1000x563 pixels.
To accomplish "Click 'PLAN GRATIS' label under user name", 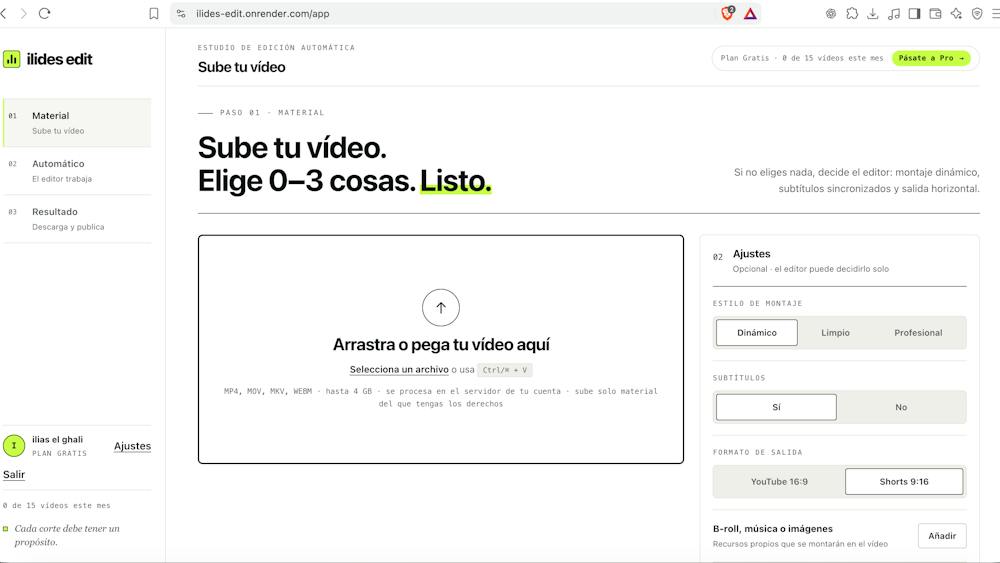I will pos(59,453).
